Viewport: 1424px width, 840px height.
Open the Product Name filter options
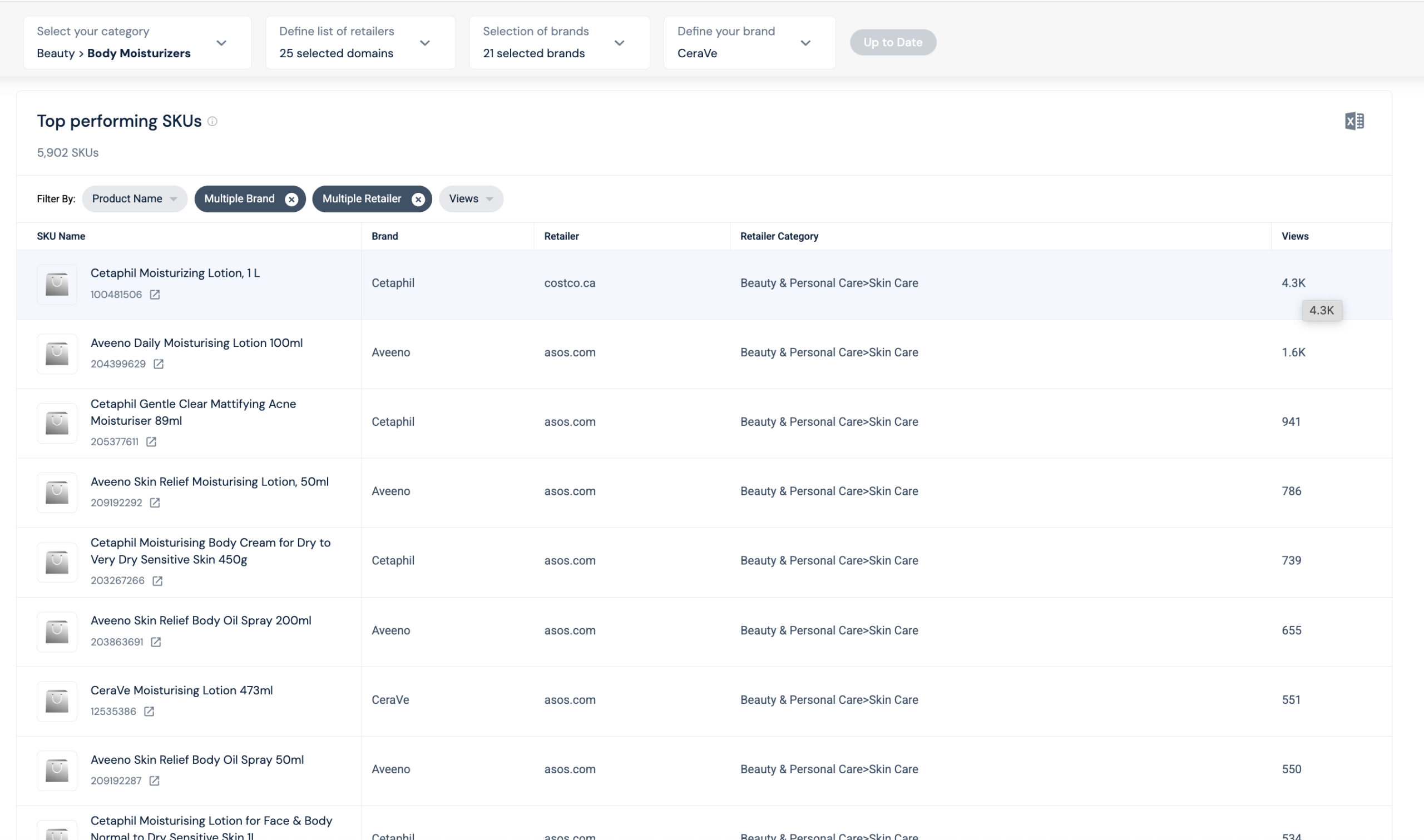click(134, 198)
